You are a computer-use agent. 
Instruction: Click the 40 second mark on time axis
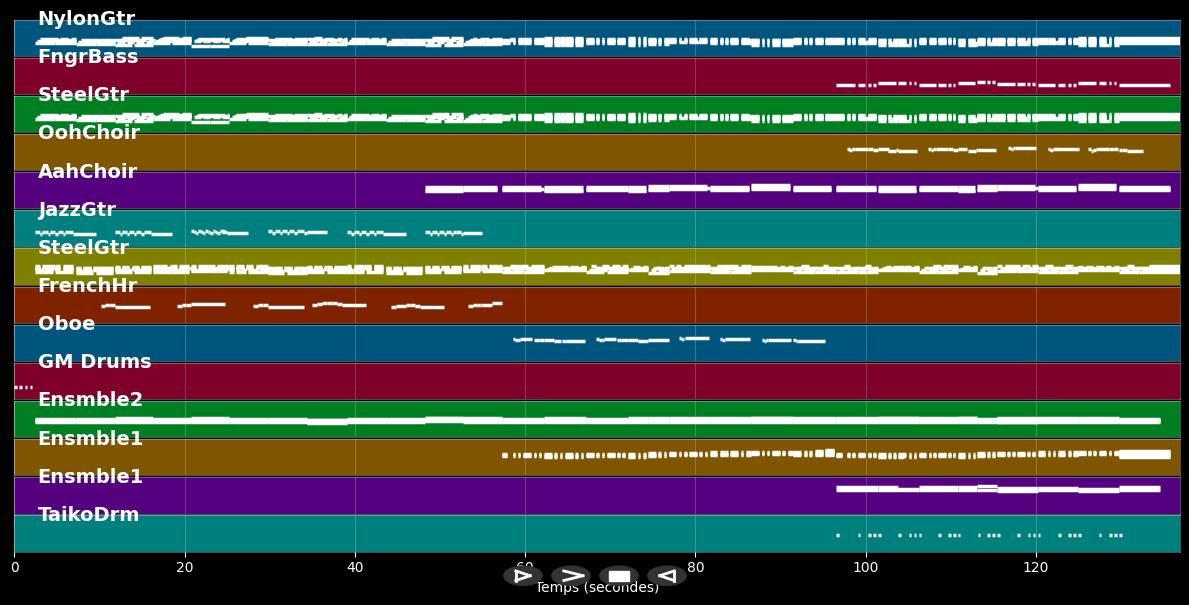click(355, 568)
